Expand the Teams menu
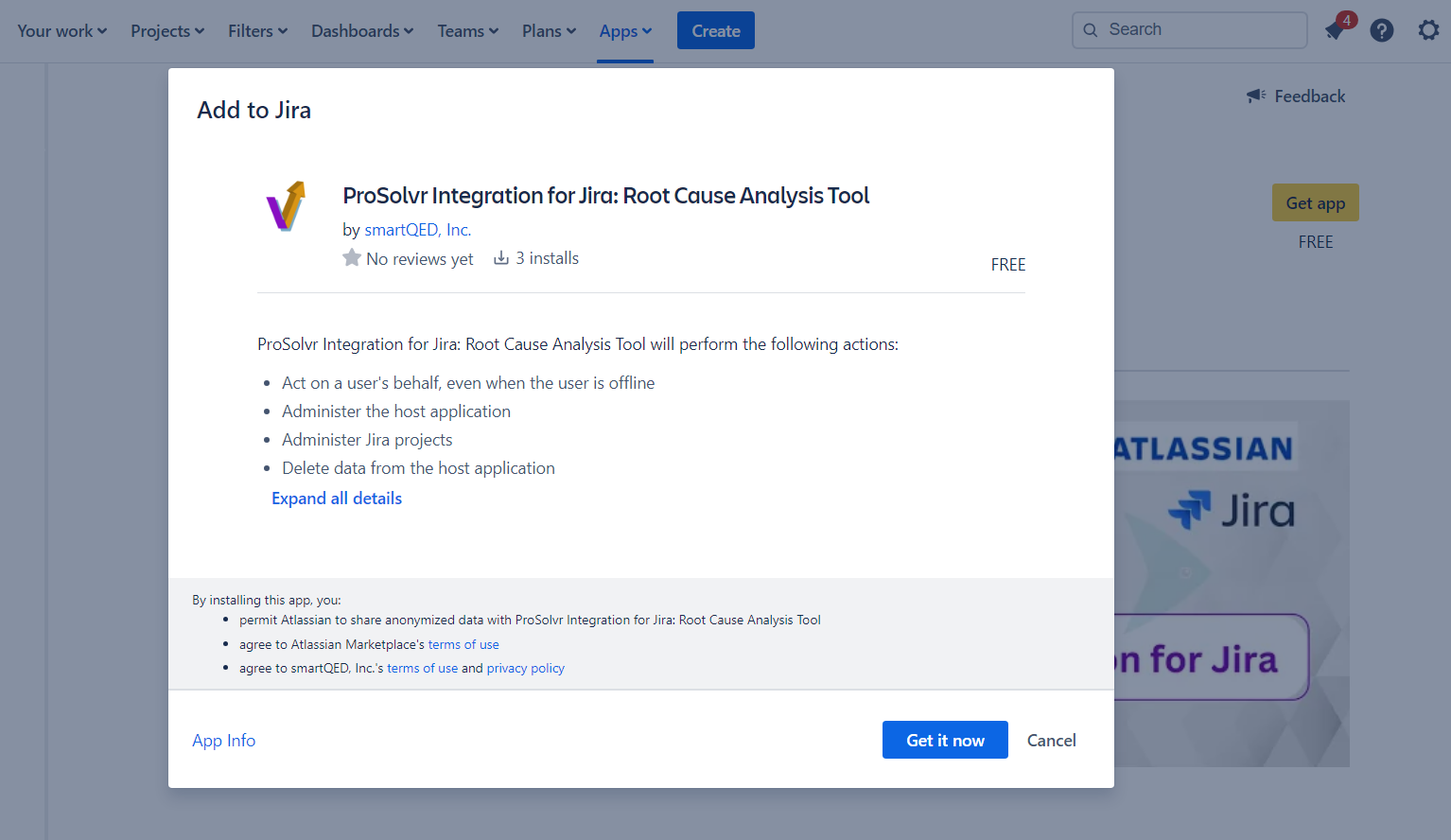This screenshot has width=1451, height=840. coord(468,31)
